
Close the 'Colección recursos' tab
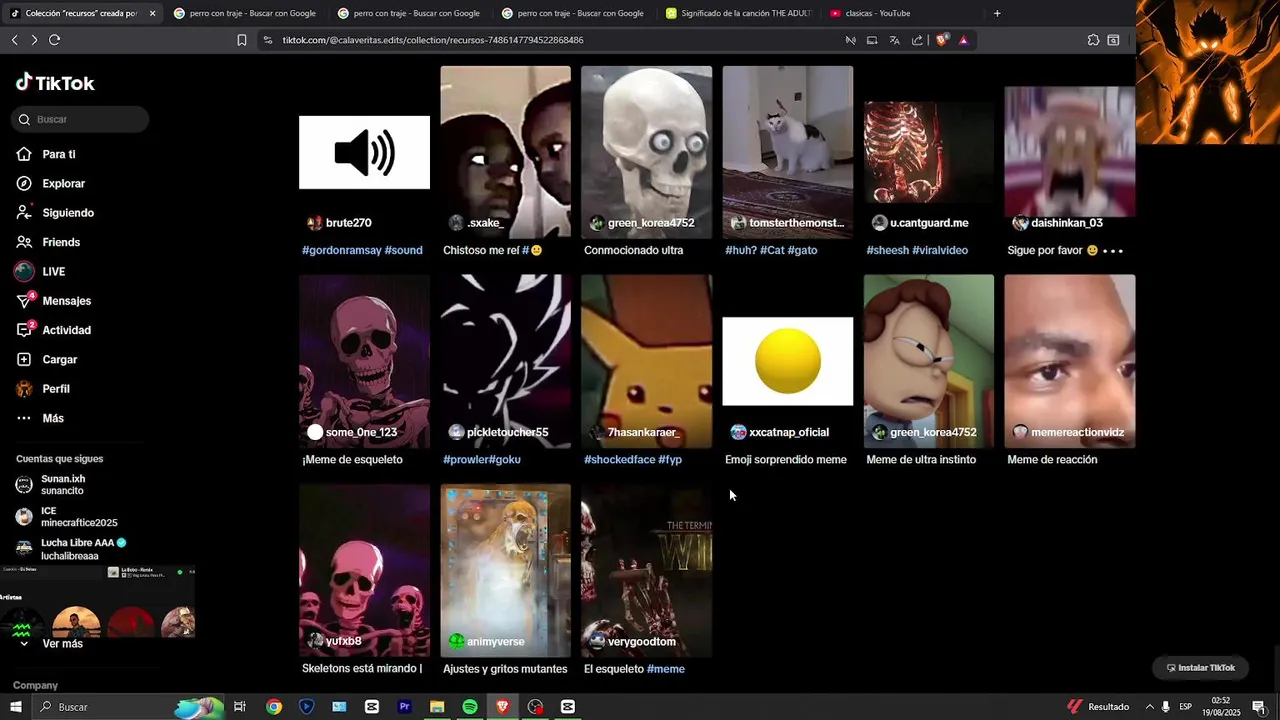coord(152,13)
